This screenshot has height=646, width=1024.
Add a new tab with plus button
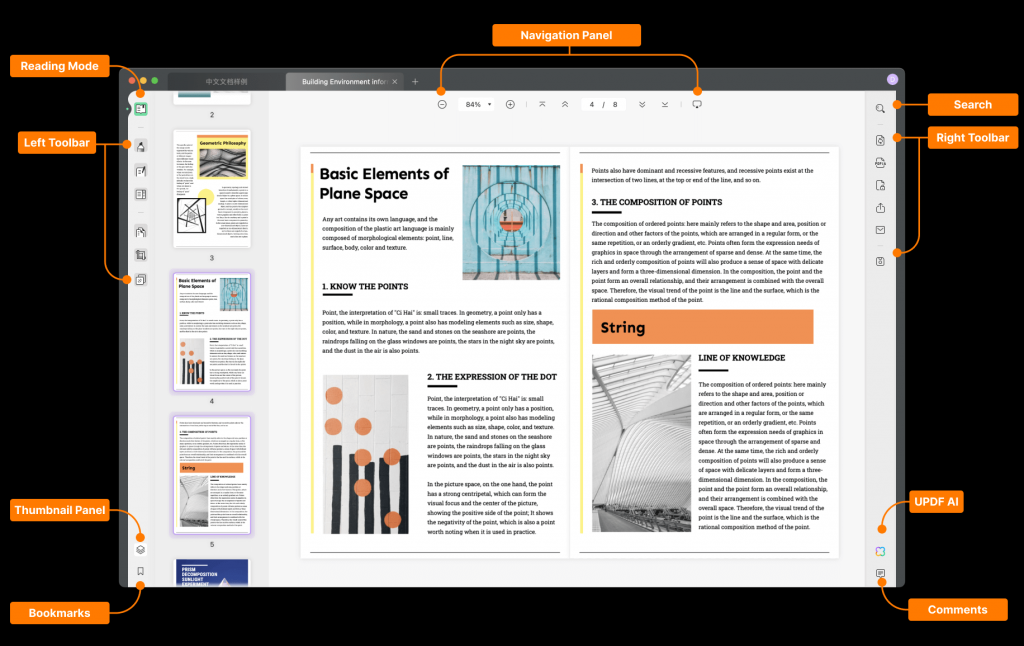coord(415,82)
